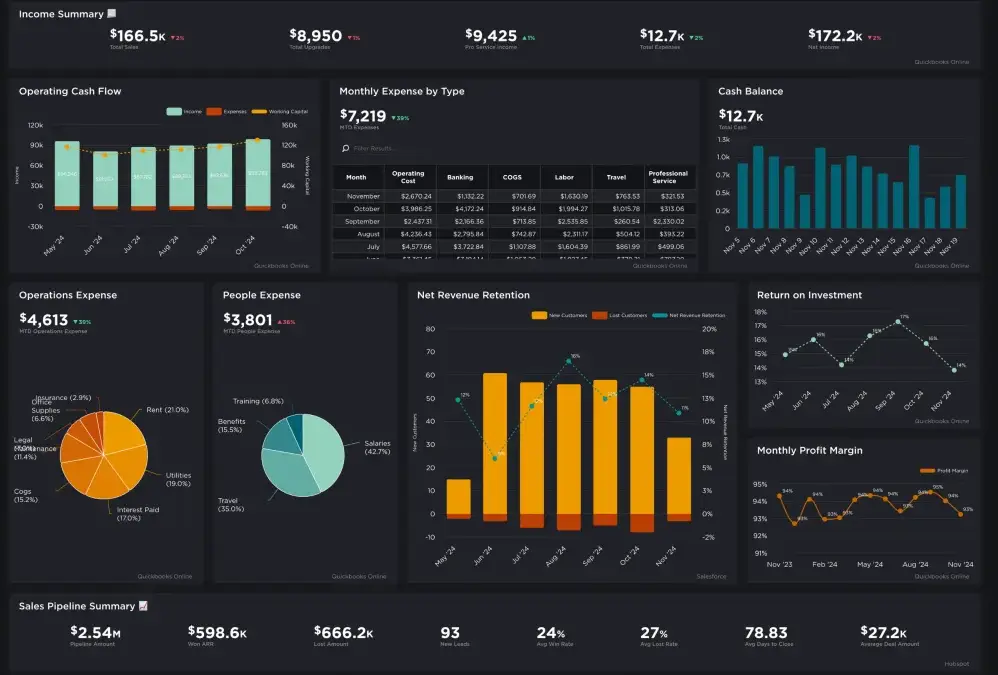Sort the table by Operating Cost header
This screenshot has height=675, width=998.
(x=408, y=177)
